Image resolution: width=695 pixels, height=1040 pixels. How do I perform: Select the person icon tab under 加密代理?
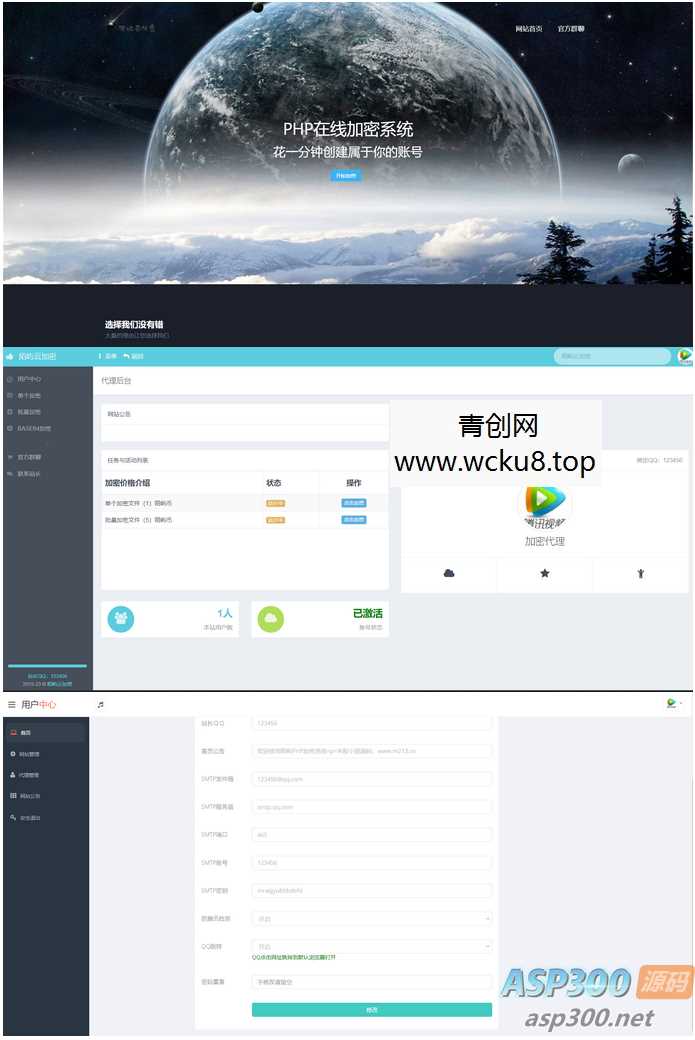tap(640, 573)
